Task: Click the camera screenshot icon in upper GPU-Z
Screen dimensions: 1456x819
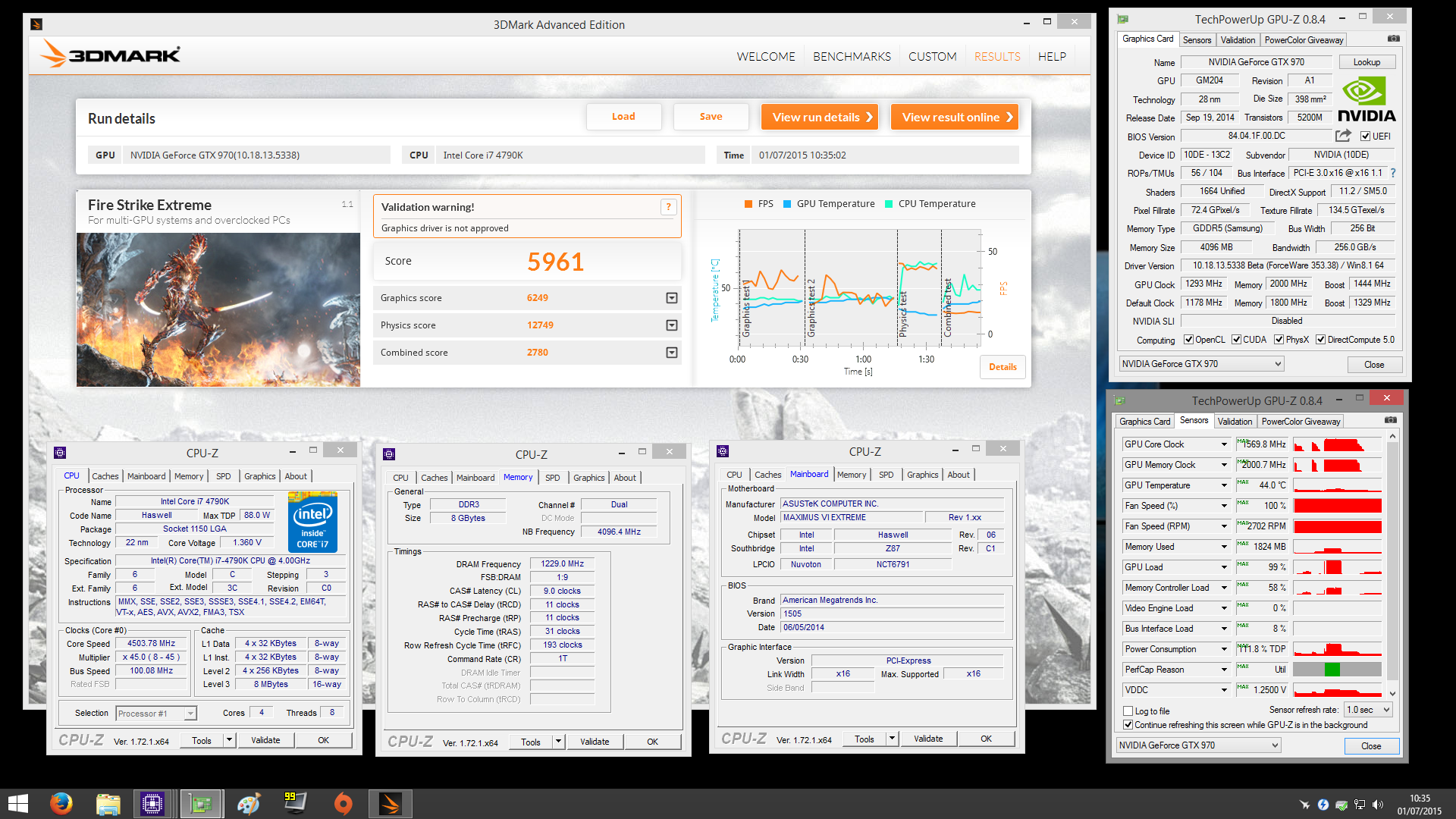Action: click(1394, 39)
